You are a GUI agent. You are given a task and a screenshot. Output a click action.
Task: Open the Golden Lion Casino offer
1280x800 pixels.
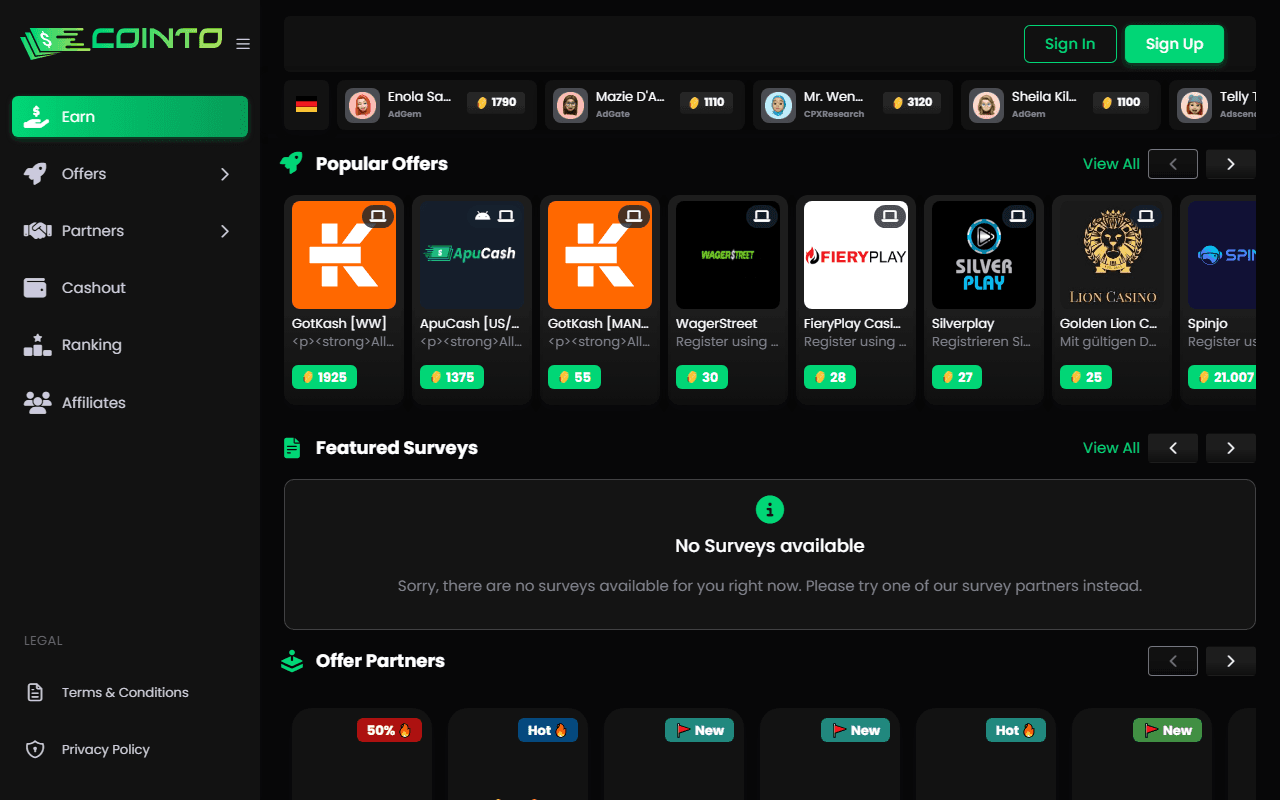pyautogui.click(x=1112, y=300)
